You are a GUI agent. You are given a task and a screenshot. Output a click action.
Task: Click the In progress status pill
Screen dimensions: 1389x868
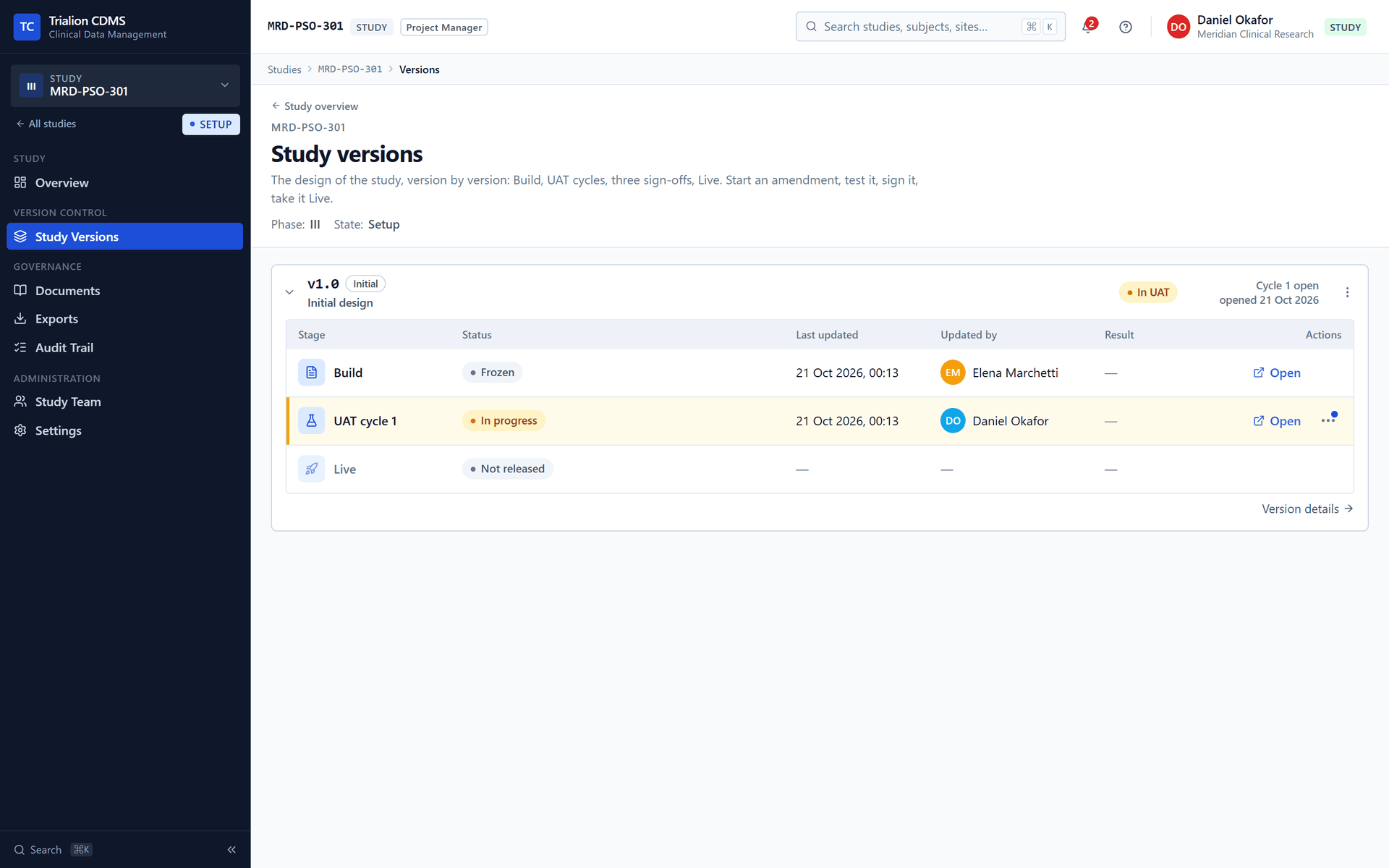point(504,421)
